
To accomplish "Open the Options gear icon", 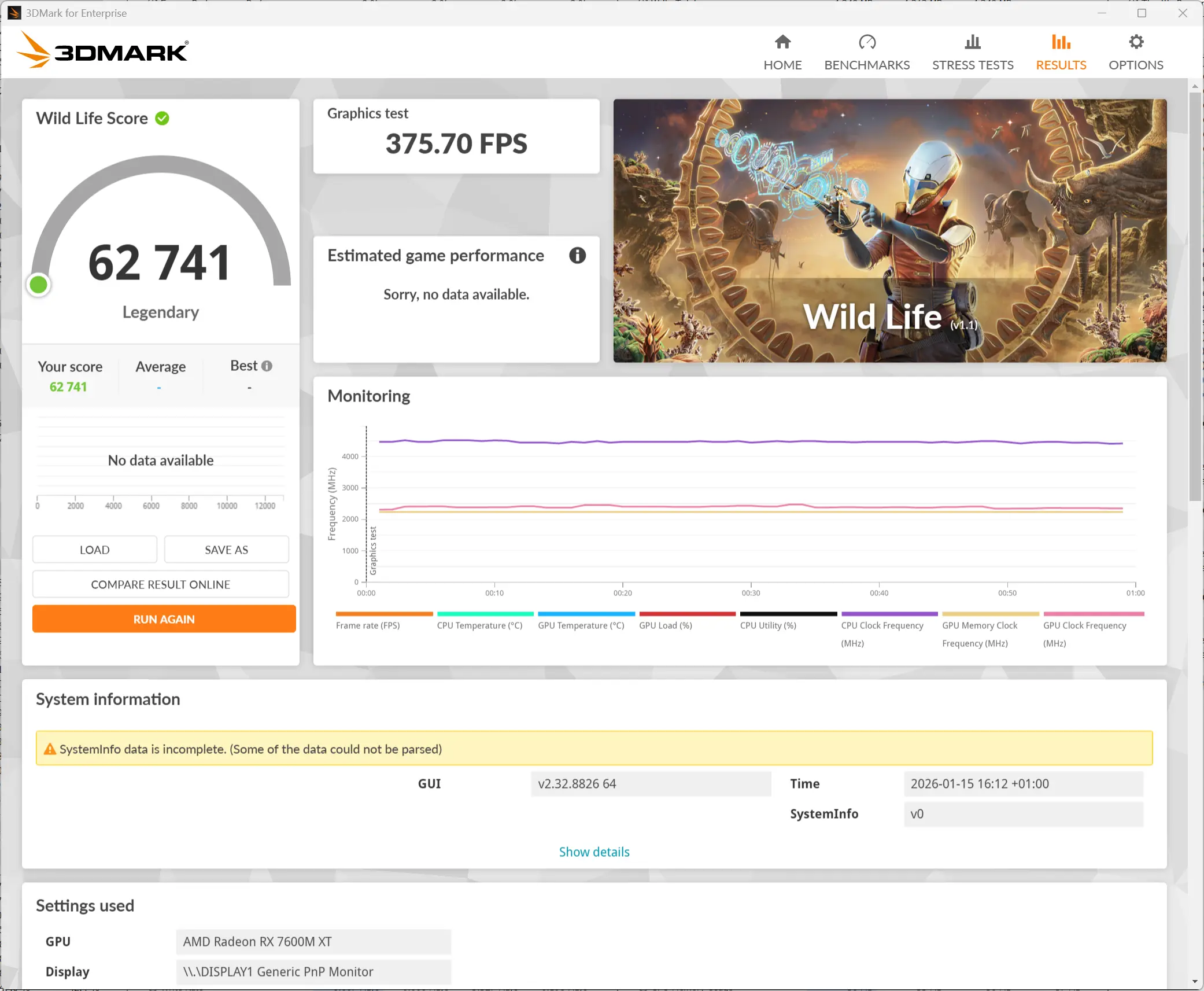I will pyautogui.click(x=1135, y=42).
